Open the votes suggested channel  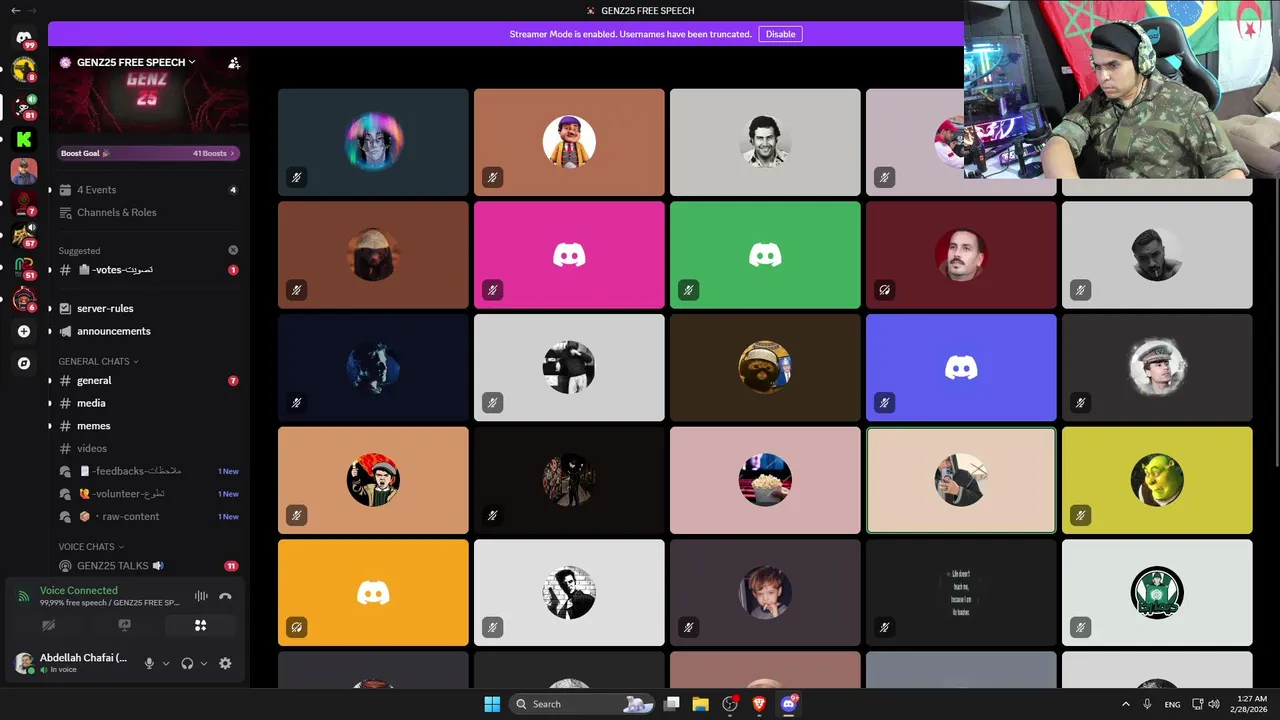click(148, 270)
